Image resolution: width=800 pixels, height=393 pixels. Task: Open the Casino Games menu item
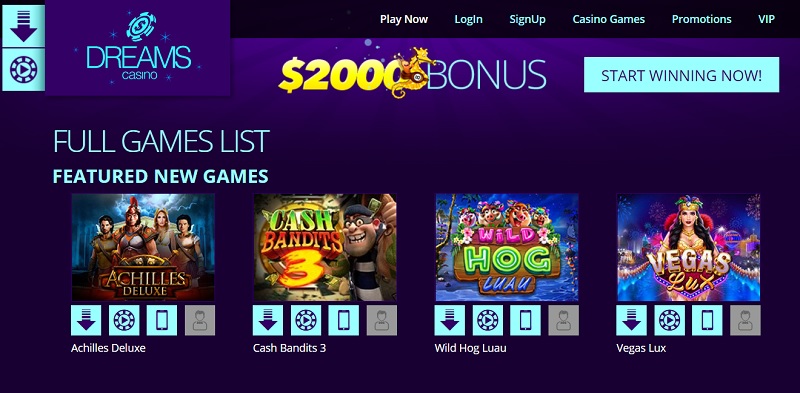tap(609, 19)
